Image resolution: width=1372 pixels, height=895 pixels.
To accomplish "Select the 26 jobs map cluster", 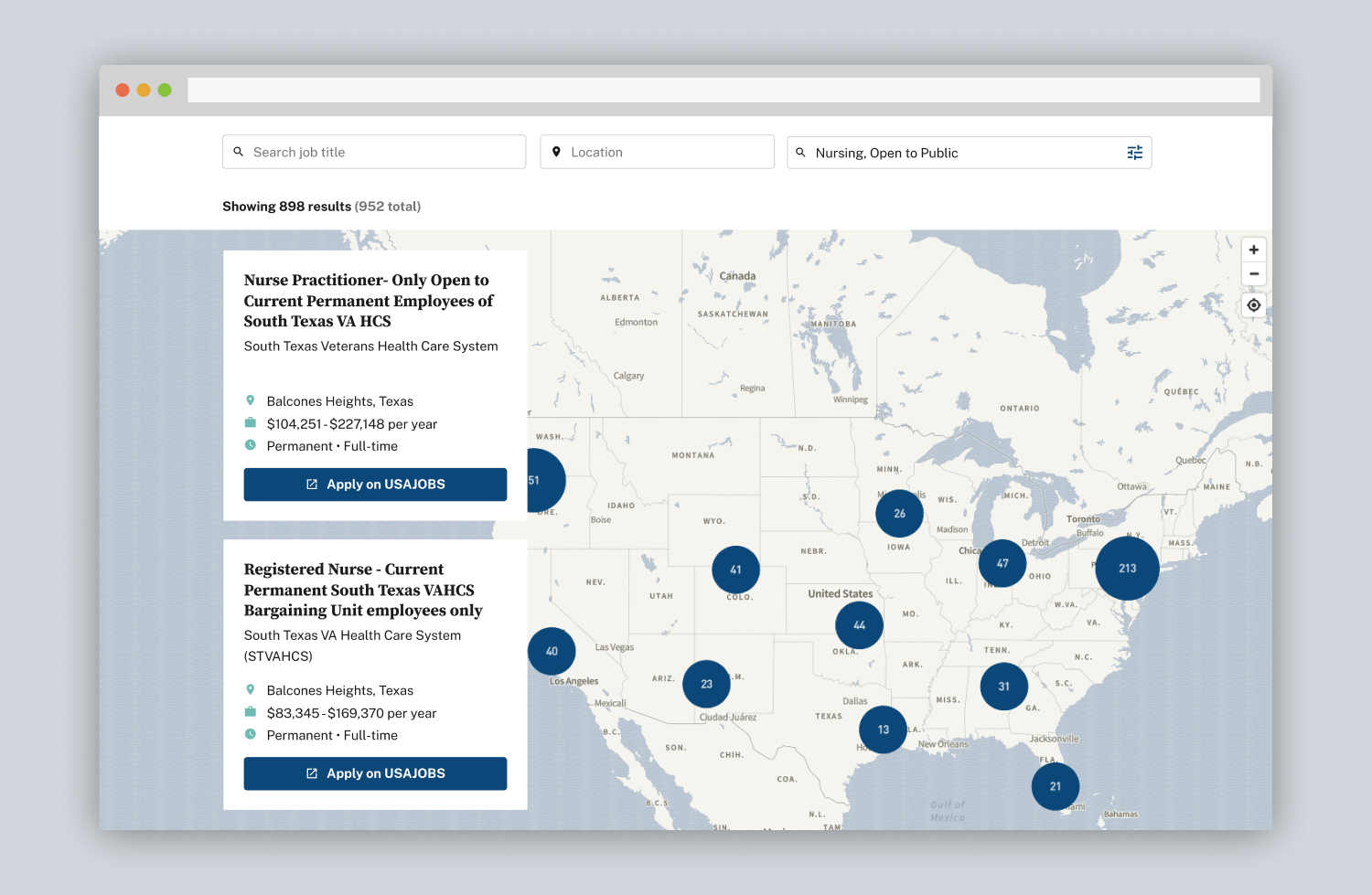I will pyautogui.click(x=900, y=514).
